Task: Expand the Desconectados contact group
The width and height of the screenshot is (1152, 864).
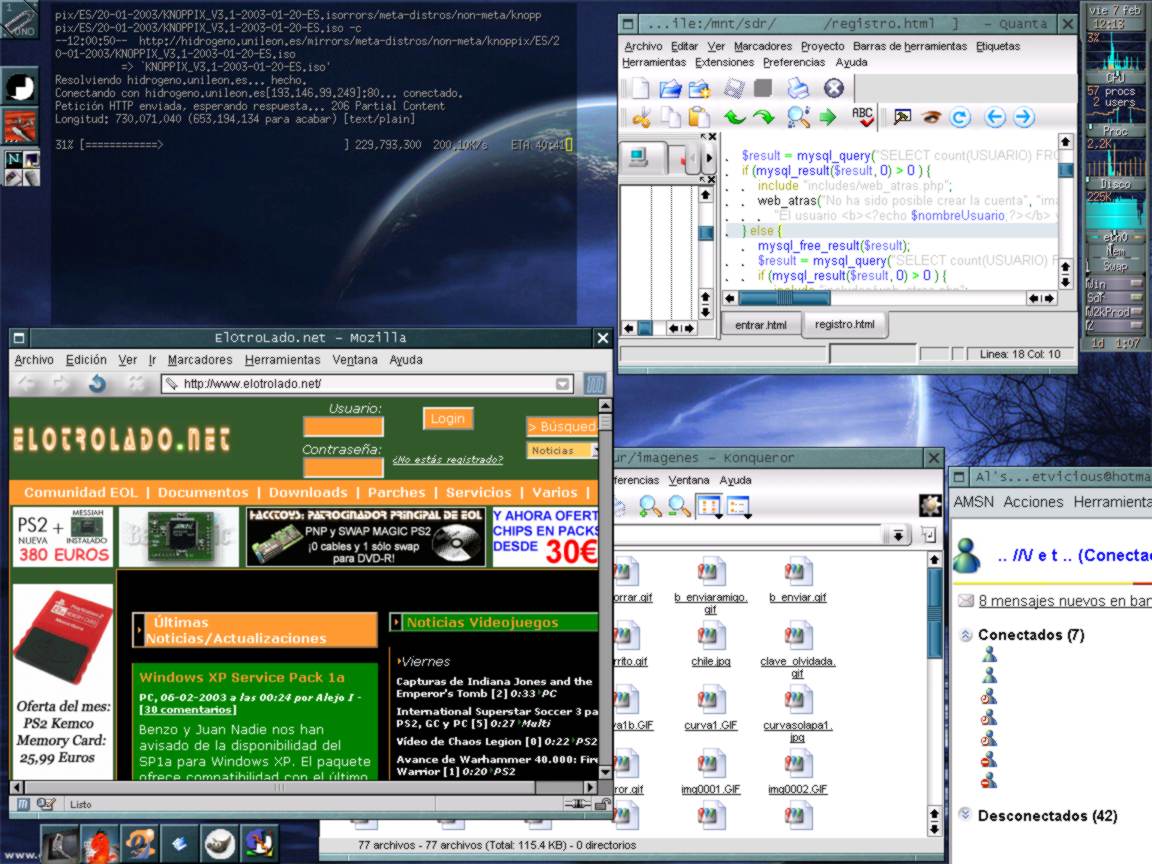Action: click(x=966, y=815)
